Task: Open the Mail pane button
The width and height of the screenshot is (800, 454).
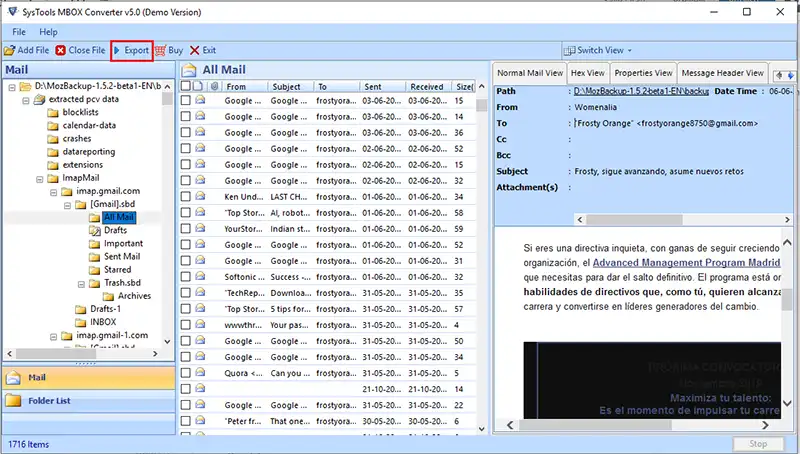Action: [x=89, y=377]
